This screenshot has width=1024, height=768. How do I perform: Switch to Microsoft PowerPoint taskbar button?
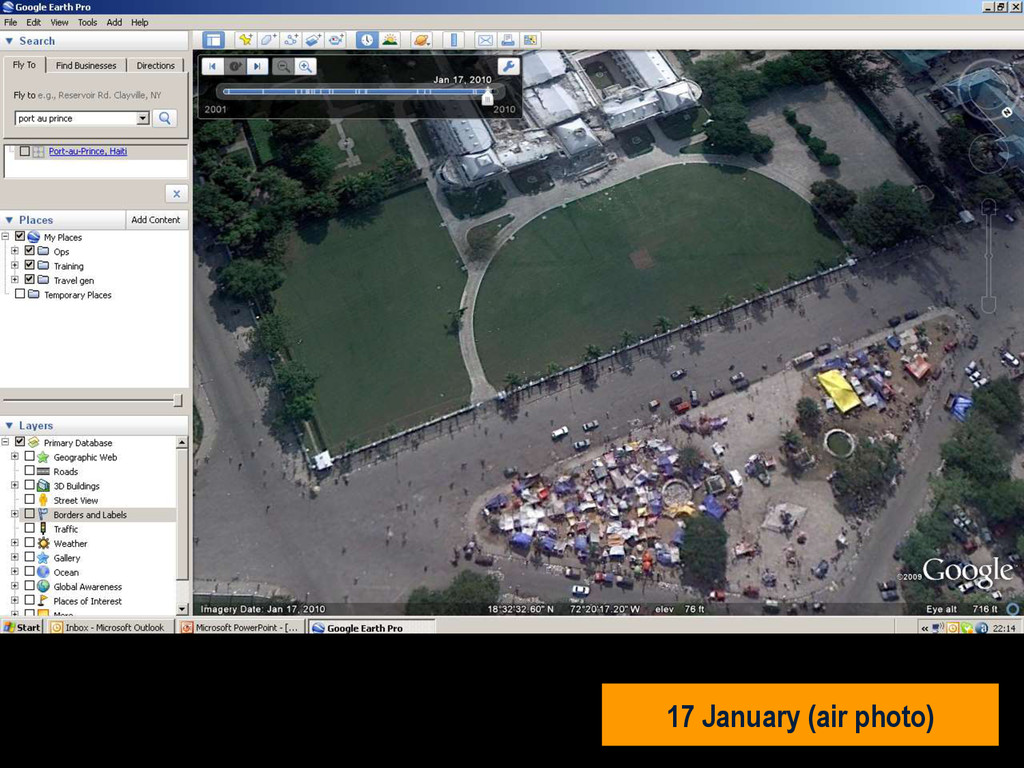click(240, 627)
